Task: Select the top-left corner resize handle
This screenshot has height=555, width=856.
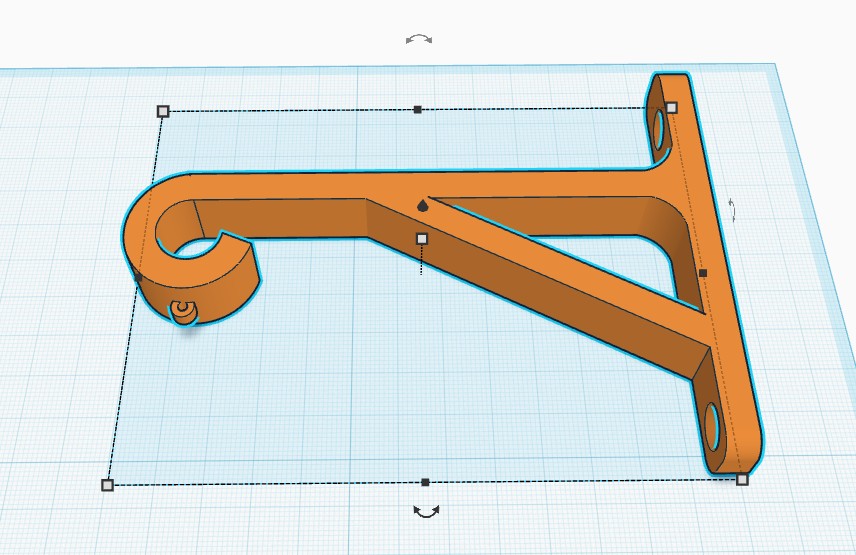Action: pyautogui.click(x=163, y=111)
